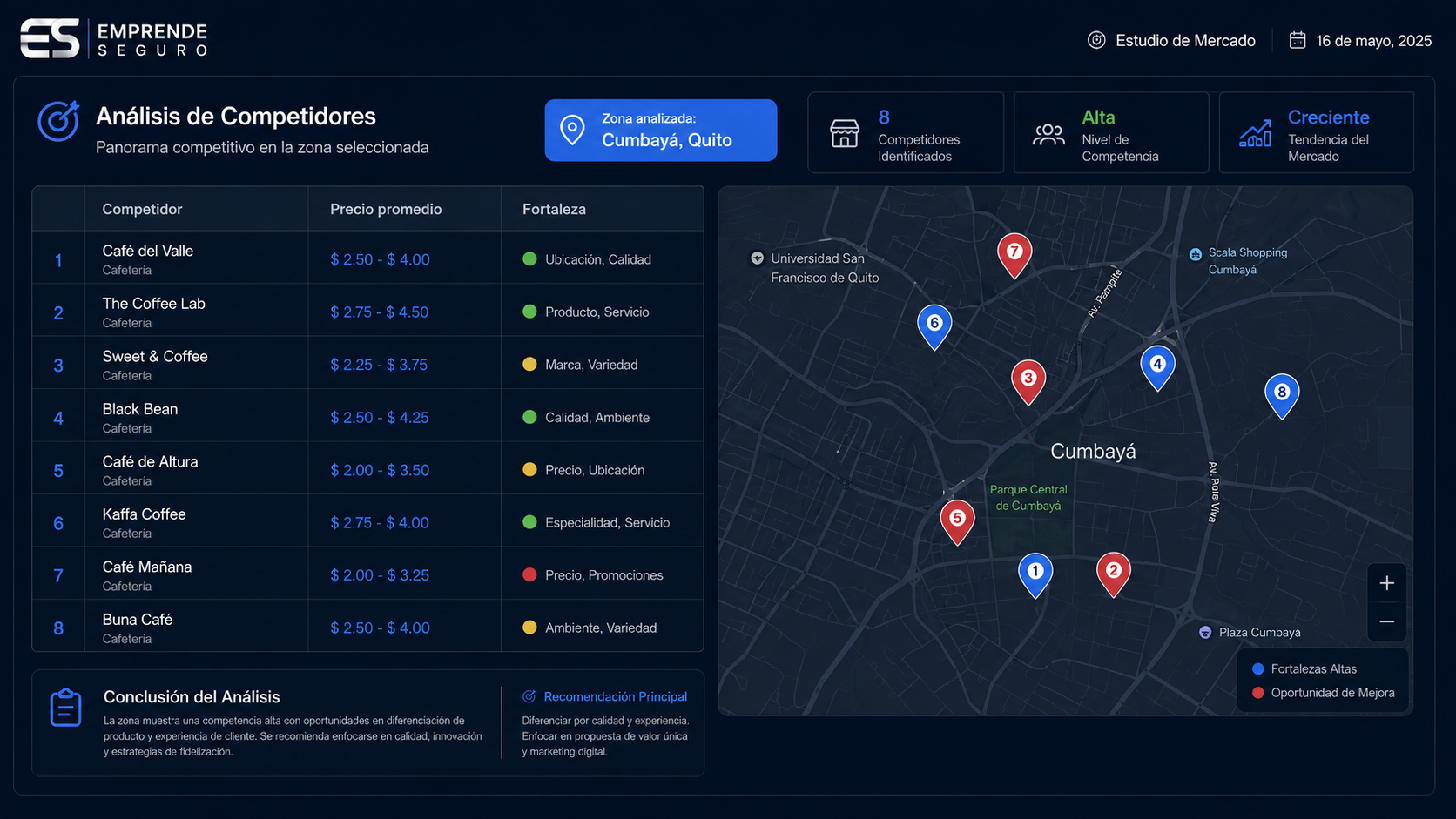Click the Precio promedio column header
This screenshot has height=819, width=1456.
click(x=386, y=209)
